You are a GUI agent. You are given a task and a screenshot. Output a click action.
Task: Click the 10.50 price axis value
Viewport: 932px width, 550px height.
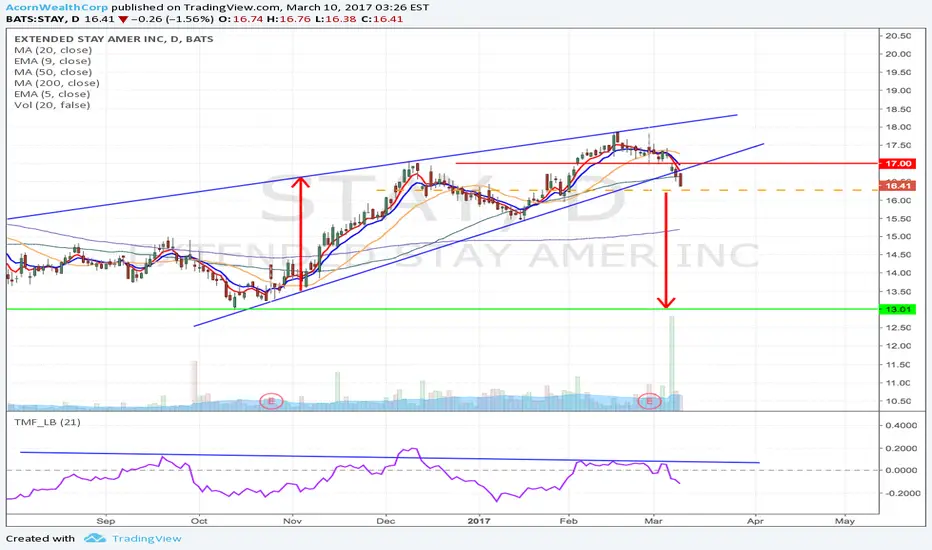tap(898, 401)
